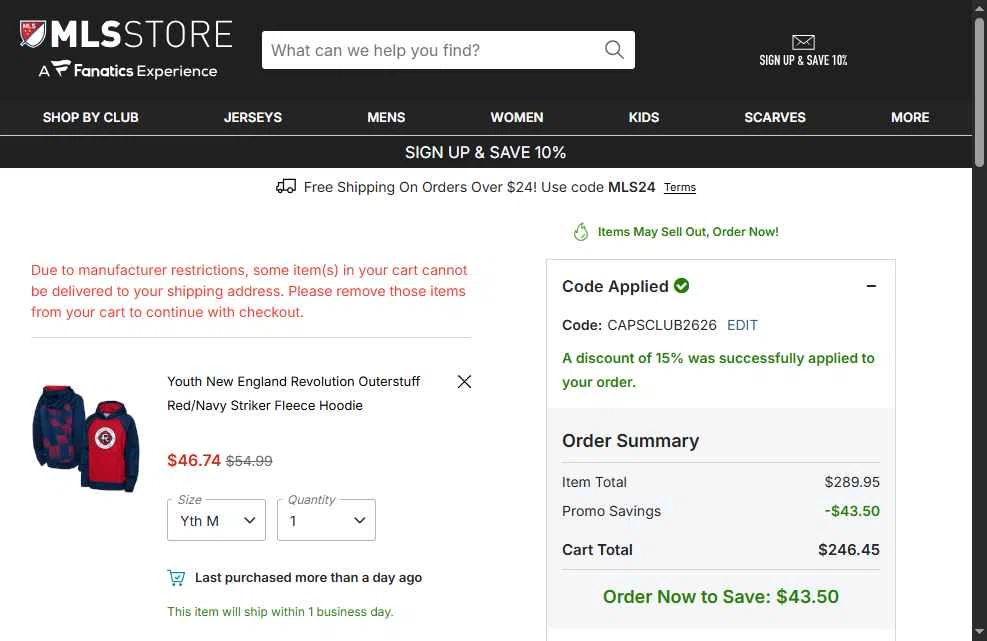The image size is (987, 641).
Task: Click the $54.99 original price
Action: [249, 461]
